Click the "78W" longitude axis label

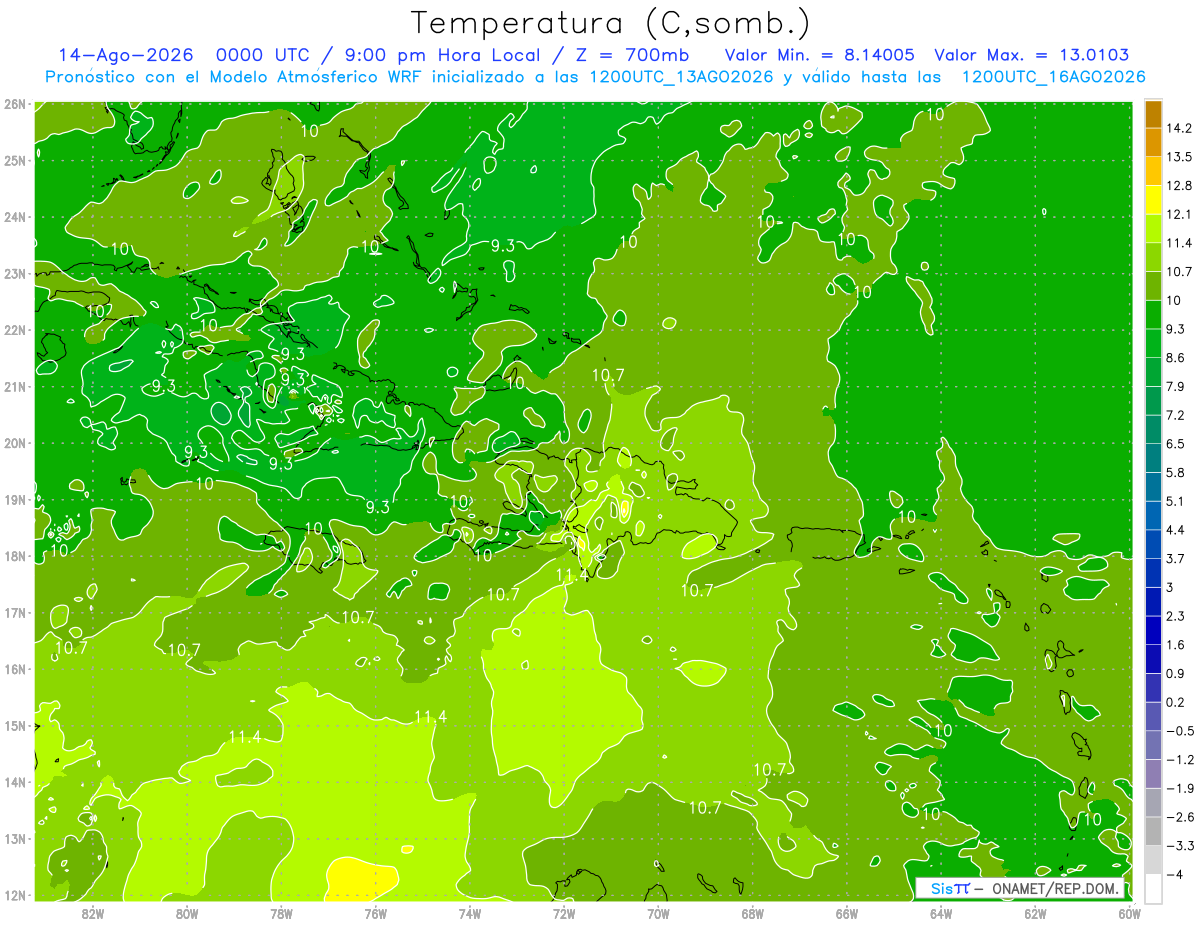point(281,913)
